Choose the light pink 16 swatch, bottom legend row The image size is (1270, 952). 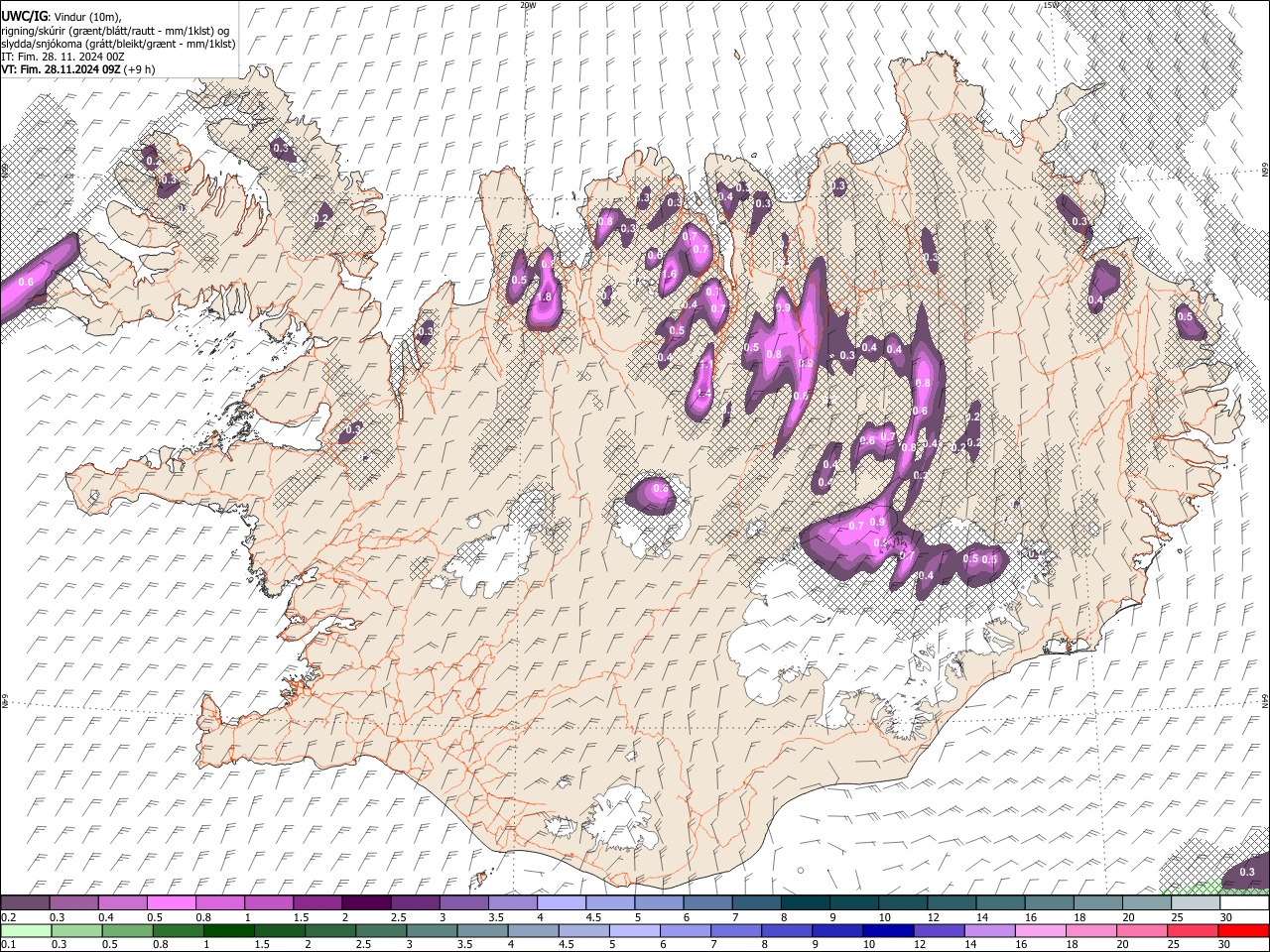coord(1041,930)
